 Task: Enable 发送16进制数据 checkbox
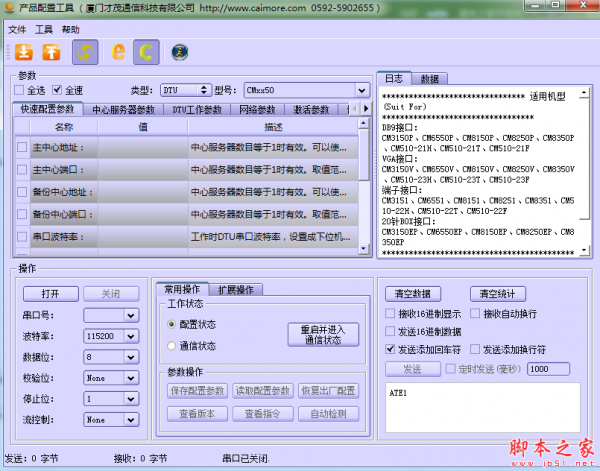click(x=390, y=331)
